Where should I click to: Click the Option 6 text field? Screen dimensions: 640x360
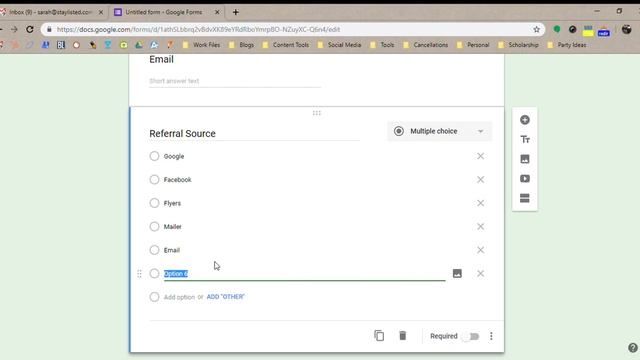304,273
